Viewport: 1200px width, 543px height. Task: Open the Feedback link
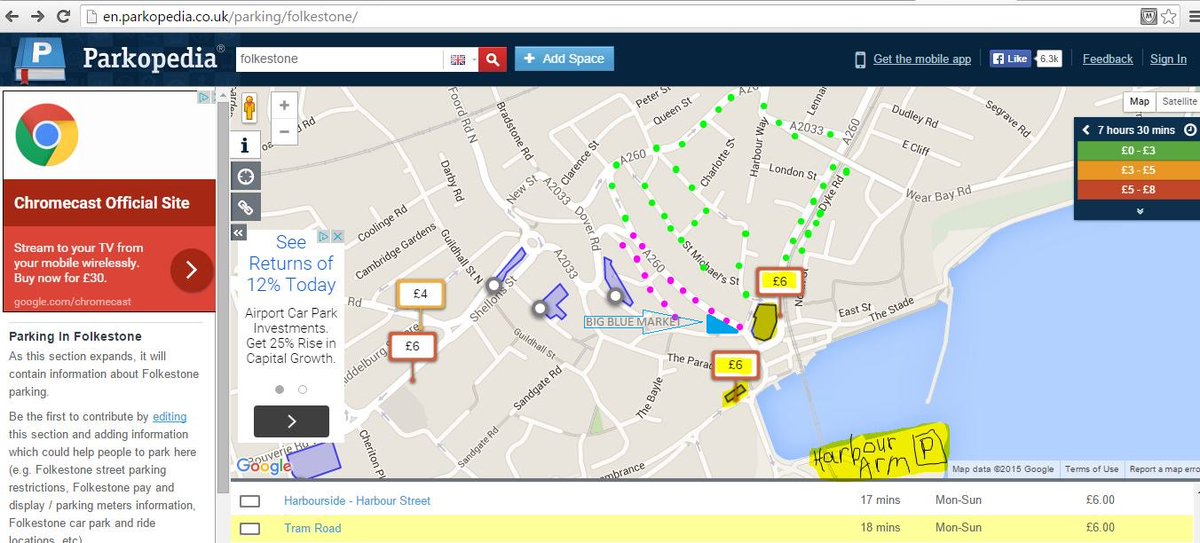[x=1108, y=59]
